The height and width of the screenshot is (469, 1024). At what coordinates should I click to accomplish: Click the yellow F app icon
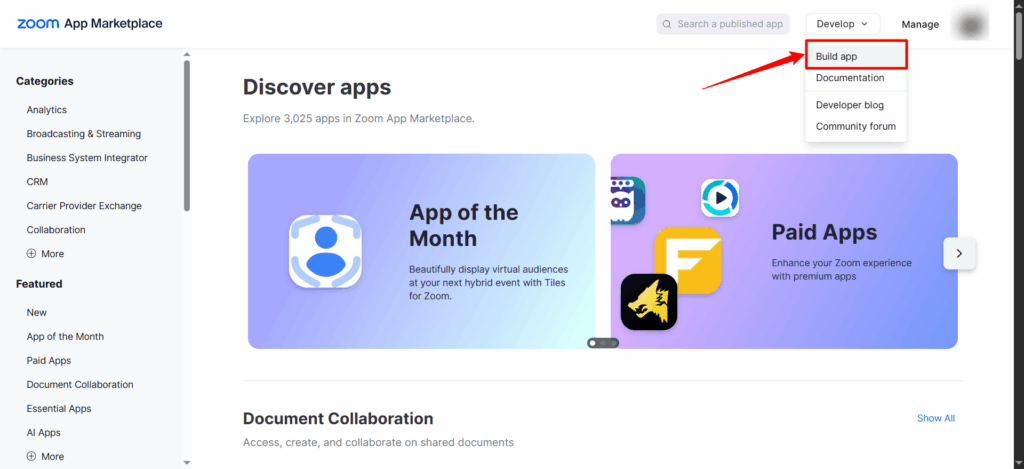(688, 260)
